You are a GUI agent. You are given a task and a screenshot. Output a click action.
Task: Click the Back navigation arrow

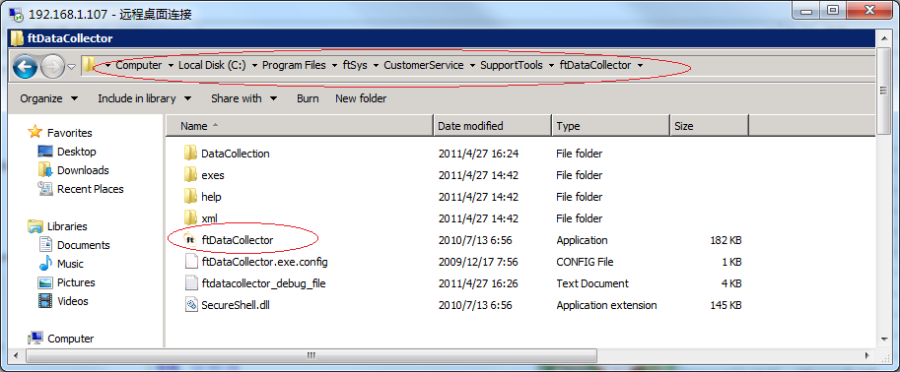click(25, 67)
